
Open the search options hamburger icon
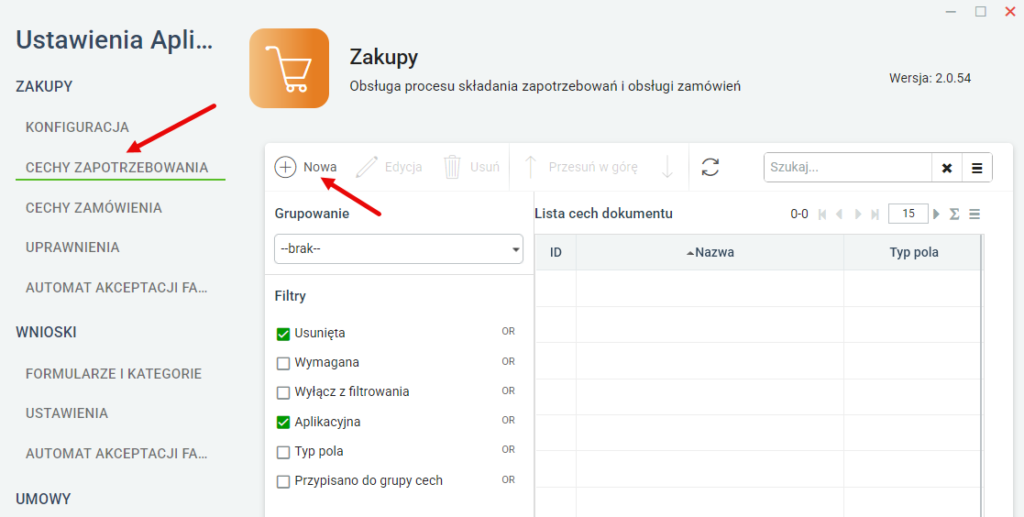point(977,168)
